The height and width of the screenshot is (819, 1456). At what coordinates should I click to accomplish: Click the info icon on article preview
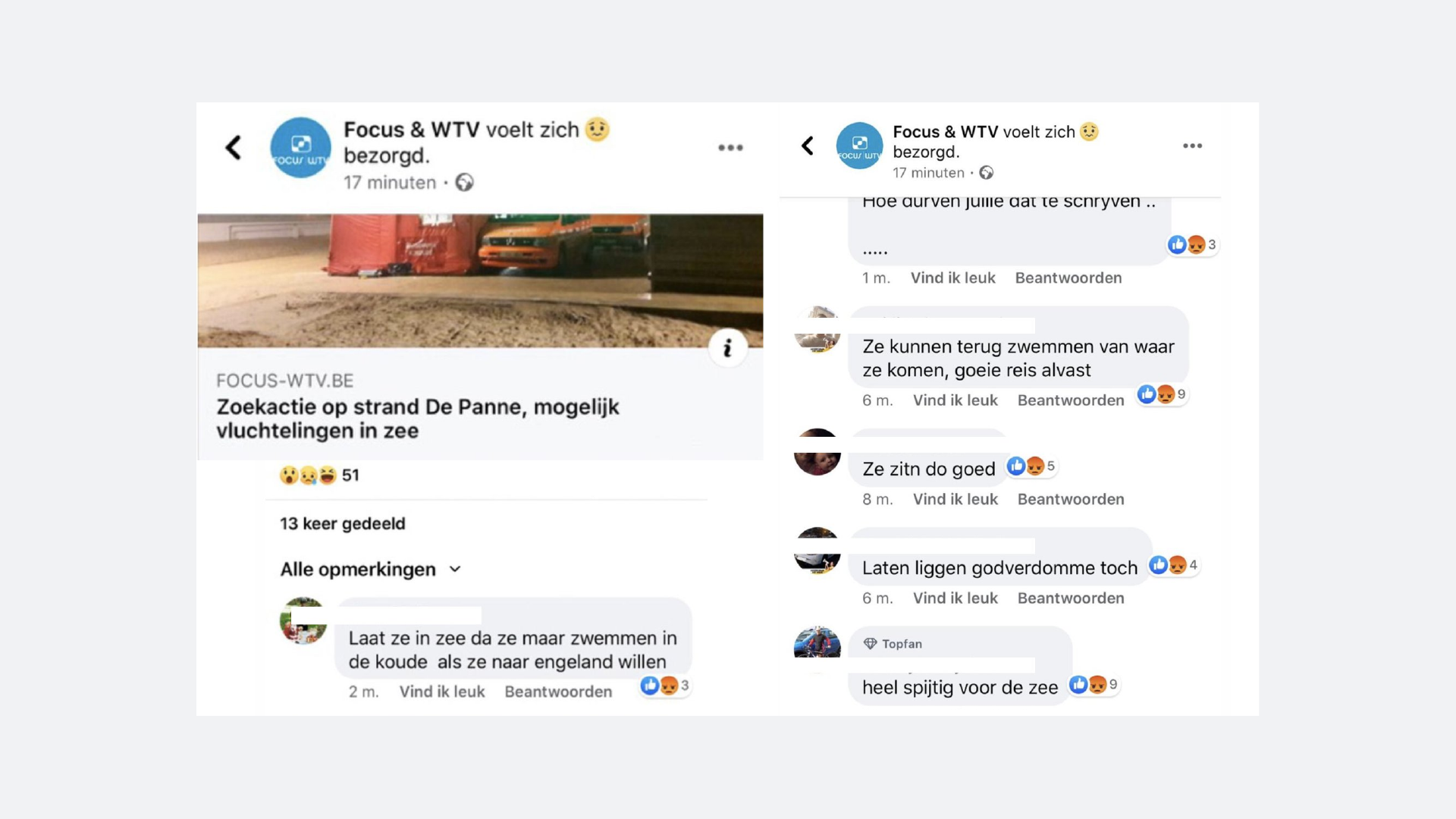click(727, 347)
